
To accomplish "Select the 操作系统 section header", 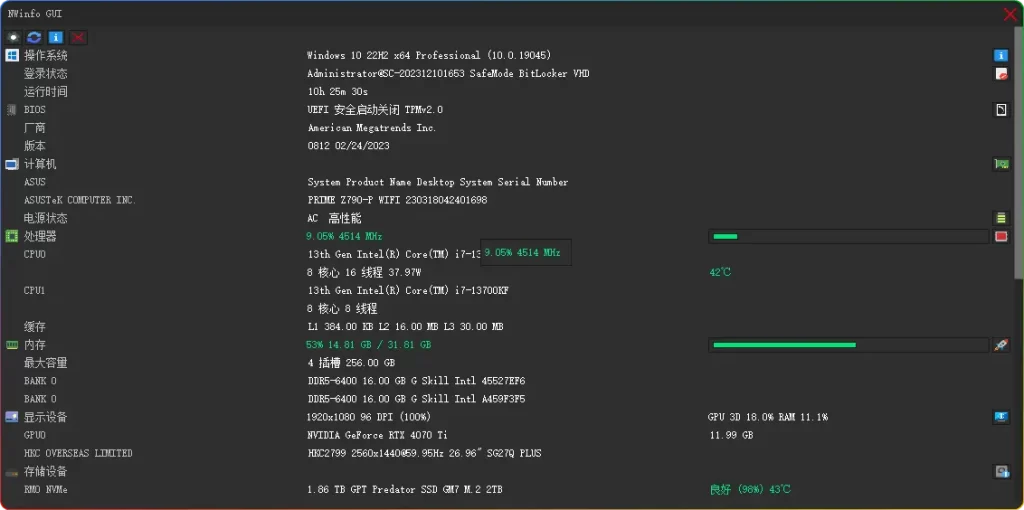I will pyautogui.click(x=46, y=56).
